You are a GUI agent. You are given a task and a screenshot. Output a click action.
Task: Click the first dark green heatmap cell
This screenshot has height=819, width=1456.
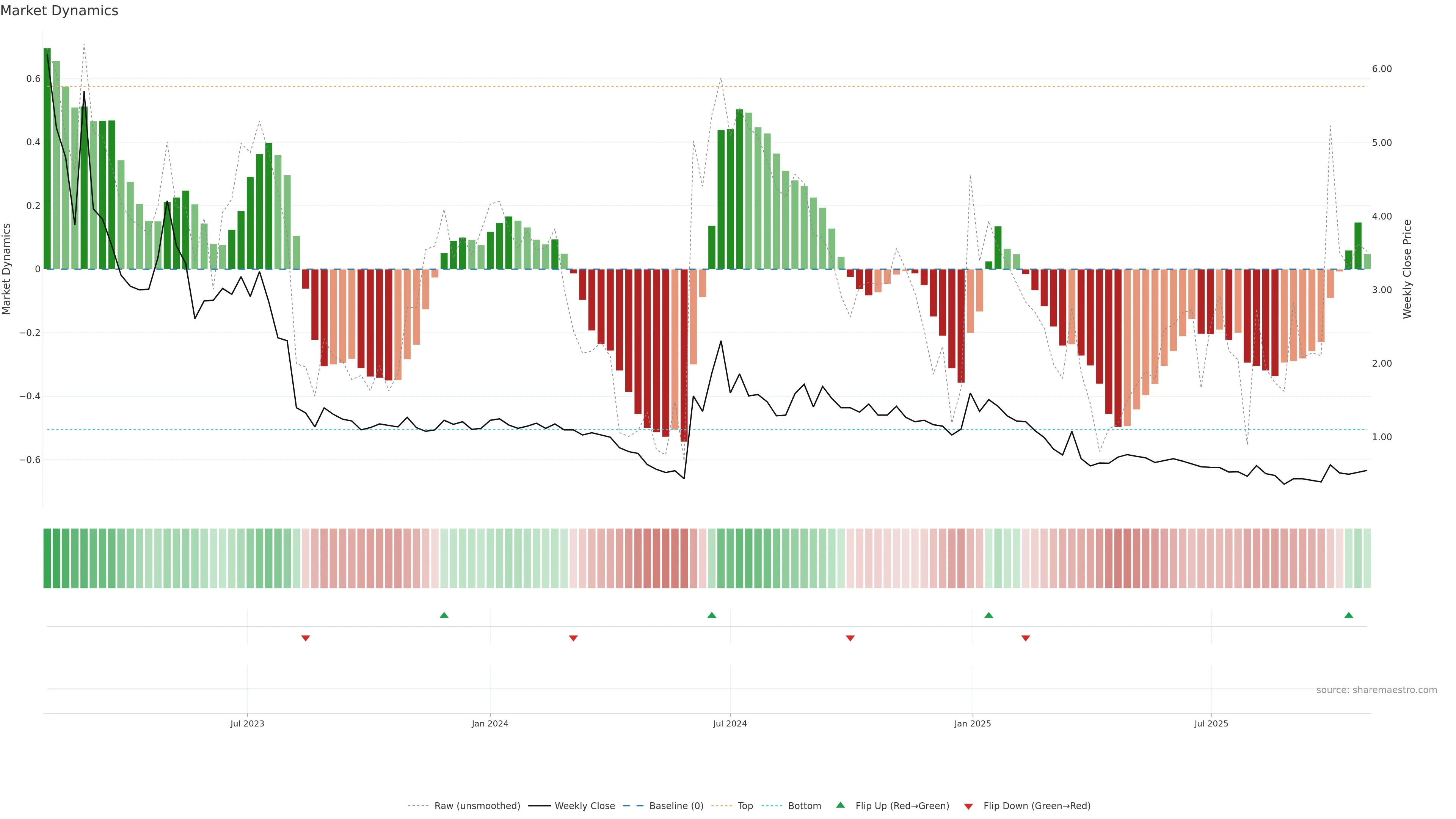click(x=47, y=558)
